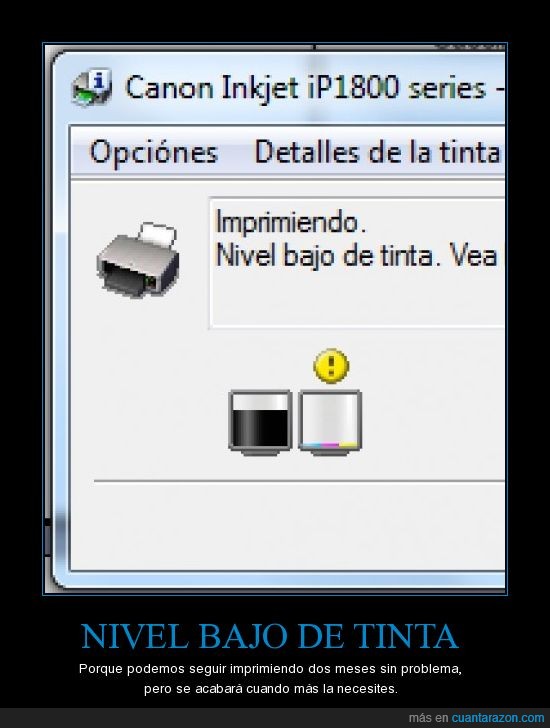
Task: Click the yellow exclamation warning icon
Action: pyautogui.click(x=331, y=365)
